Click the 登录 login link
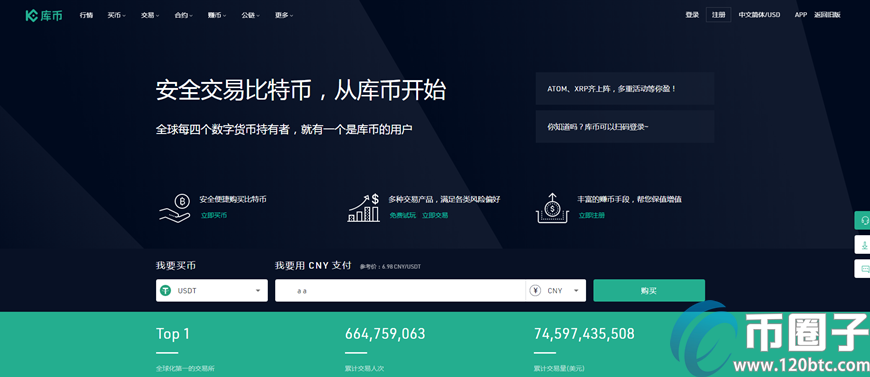The image size is (870, 377). (692, 15)
